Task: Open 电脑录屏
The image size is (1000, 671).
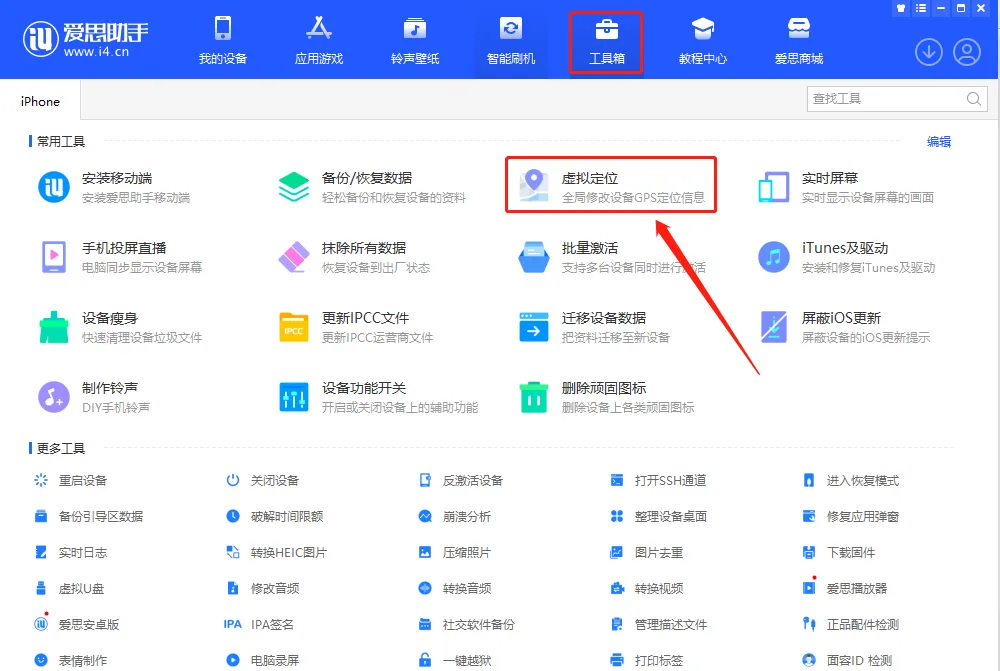Action: click(262, 660)
